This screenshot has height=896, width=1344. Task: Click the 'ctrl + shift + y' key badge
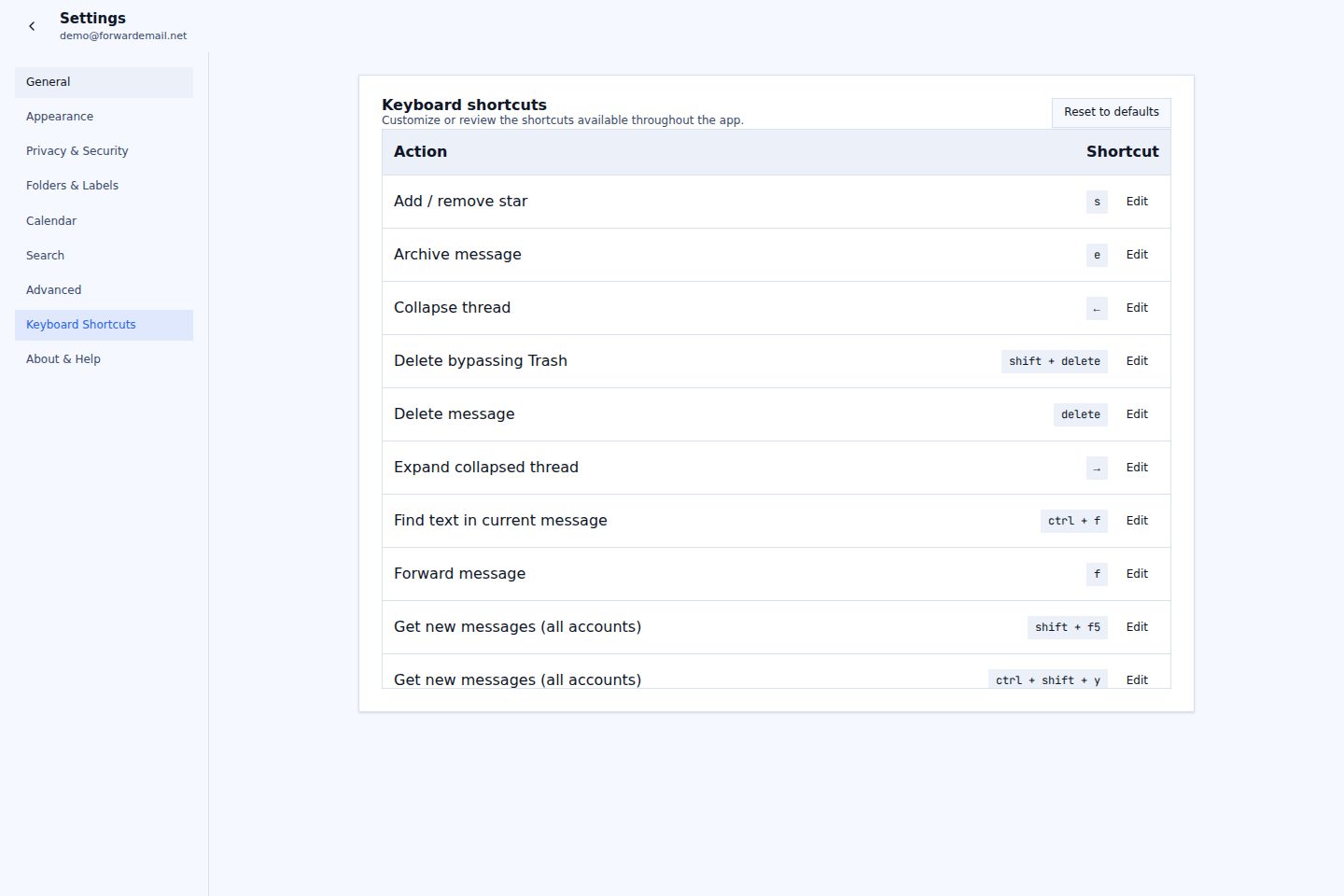click(x=1048, y=679)
